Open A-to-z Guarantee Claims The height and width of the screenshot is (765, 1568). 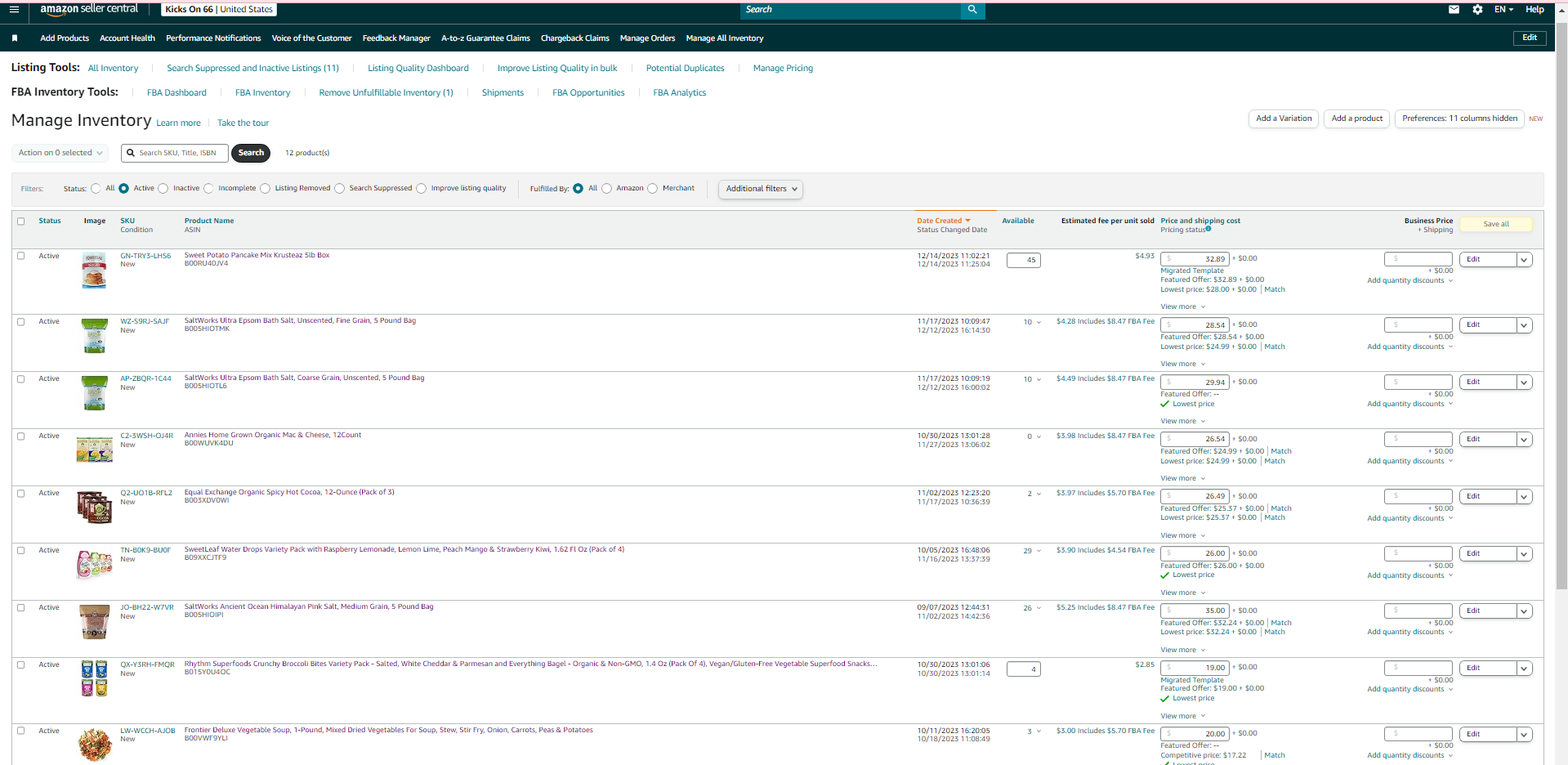click(485, 38)
